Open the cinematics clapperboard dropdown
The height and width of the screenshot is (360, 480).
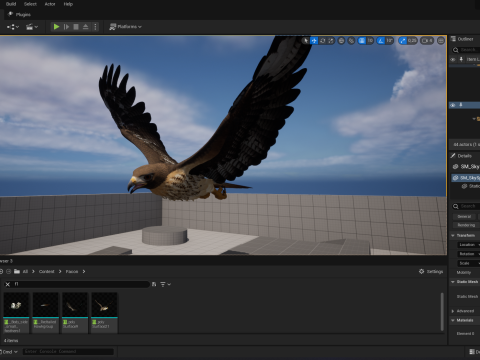pyautogui.click(x=32, y=27)
